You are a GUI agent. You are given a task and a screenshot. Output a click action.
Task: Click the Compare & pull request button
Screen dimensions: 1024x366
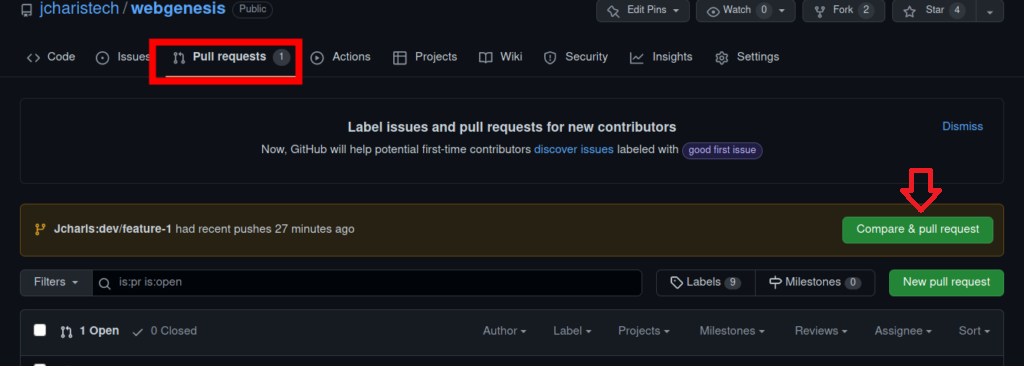[x=918, y=230]
